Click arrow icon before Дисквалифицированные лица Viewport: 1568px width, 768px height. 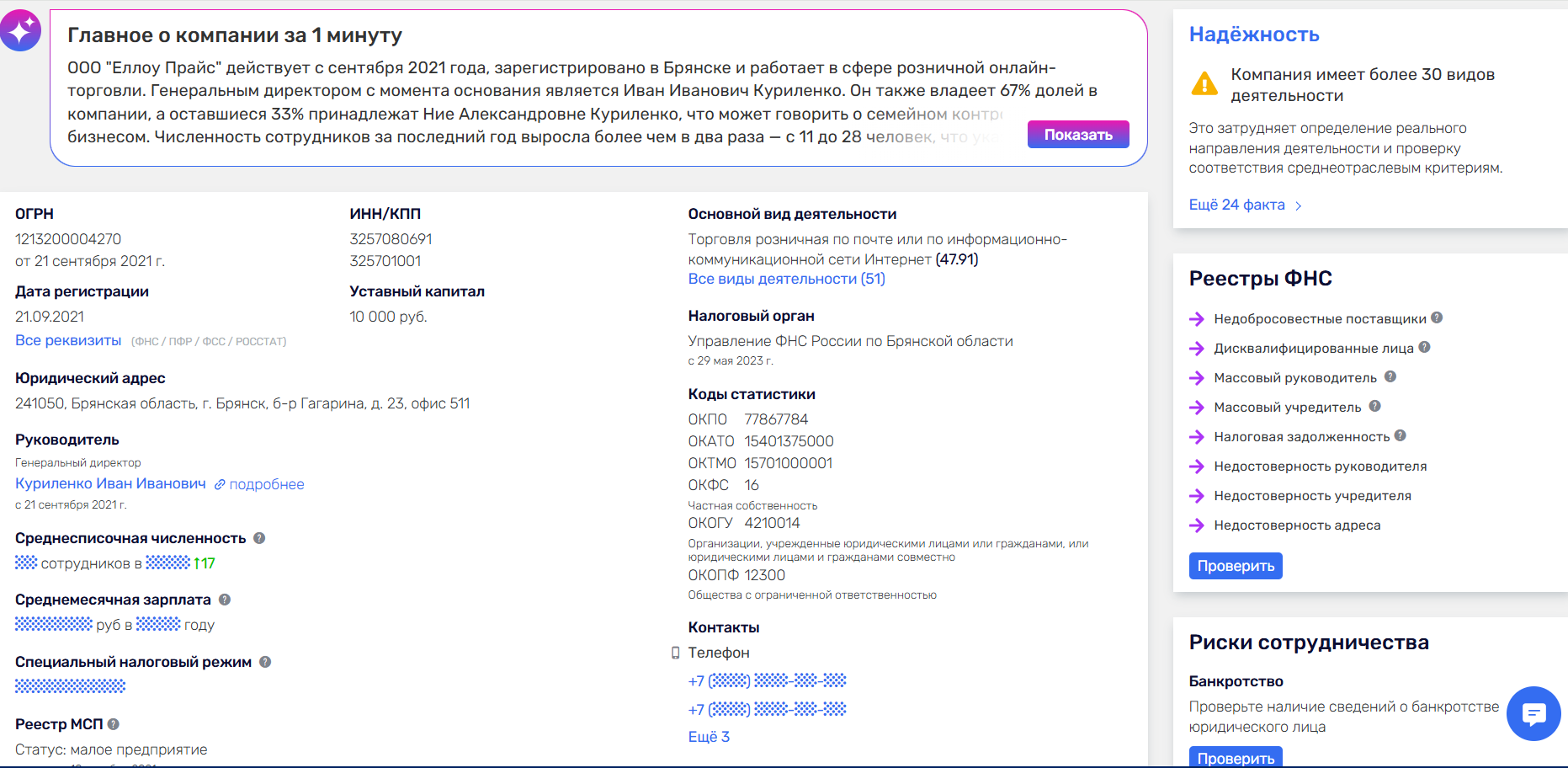1197,349
